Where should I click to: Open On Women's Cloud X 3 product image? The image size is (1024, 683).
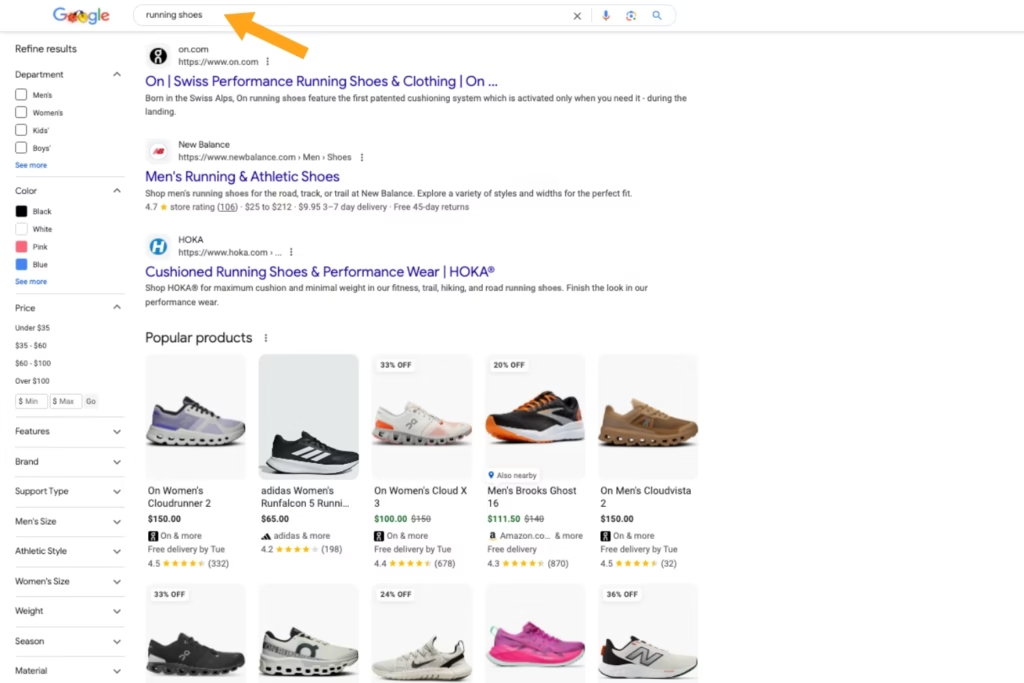422,417
